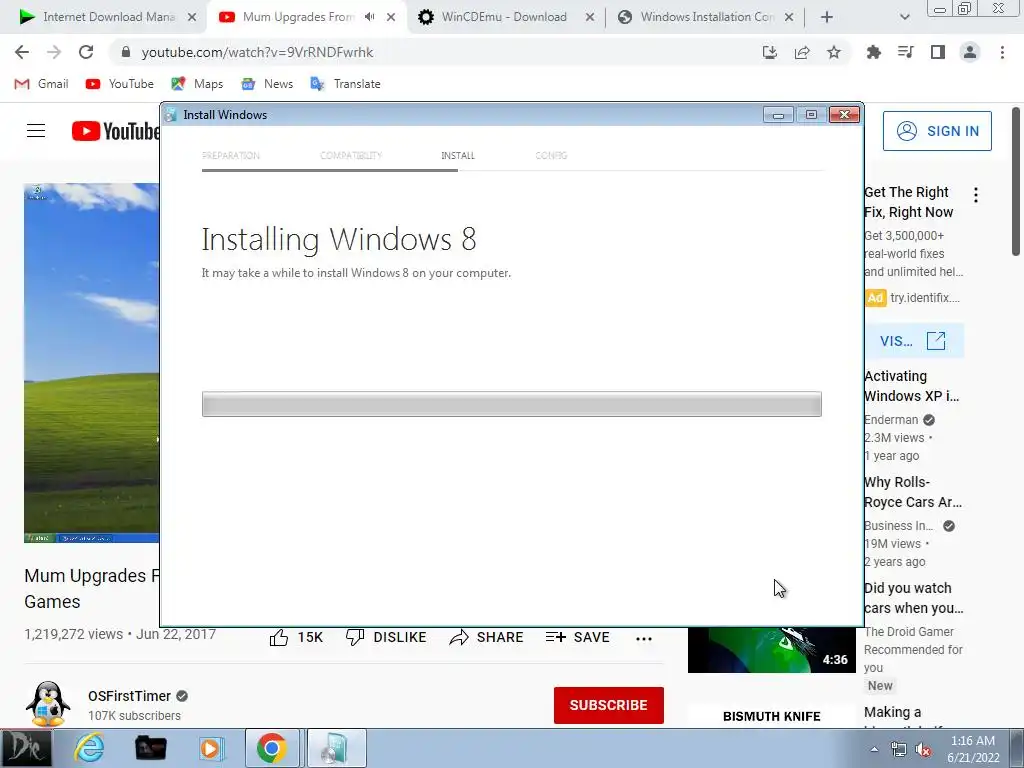This screenshot has width=1024, height=768.
Task: Click the YouTube video player
Action: coord(91,362)
